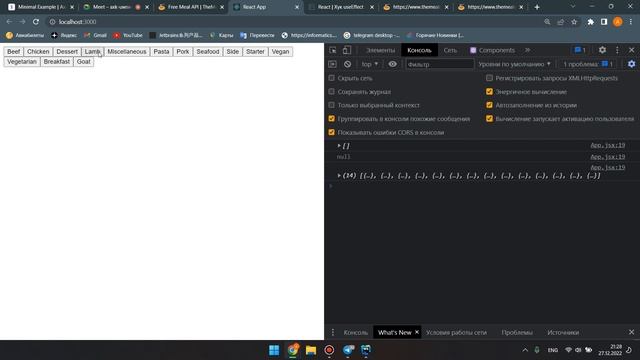Click the issues counter badge in DevTools header
The height and width of the screenshot is (360, 640).
coord(580,50)
